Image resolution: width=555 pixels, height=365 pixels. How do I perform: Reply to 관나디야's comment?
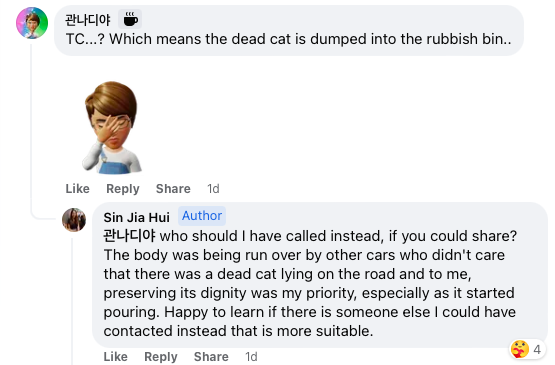coord(123,189)
